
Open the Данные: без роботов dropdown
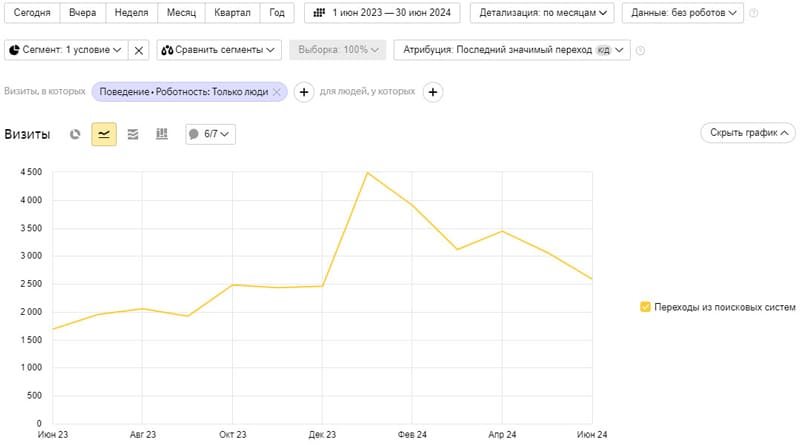pos(683,13)
